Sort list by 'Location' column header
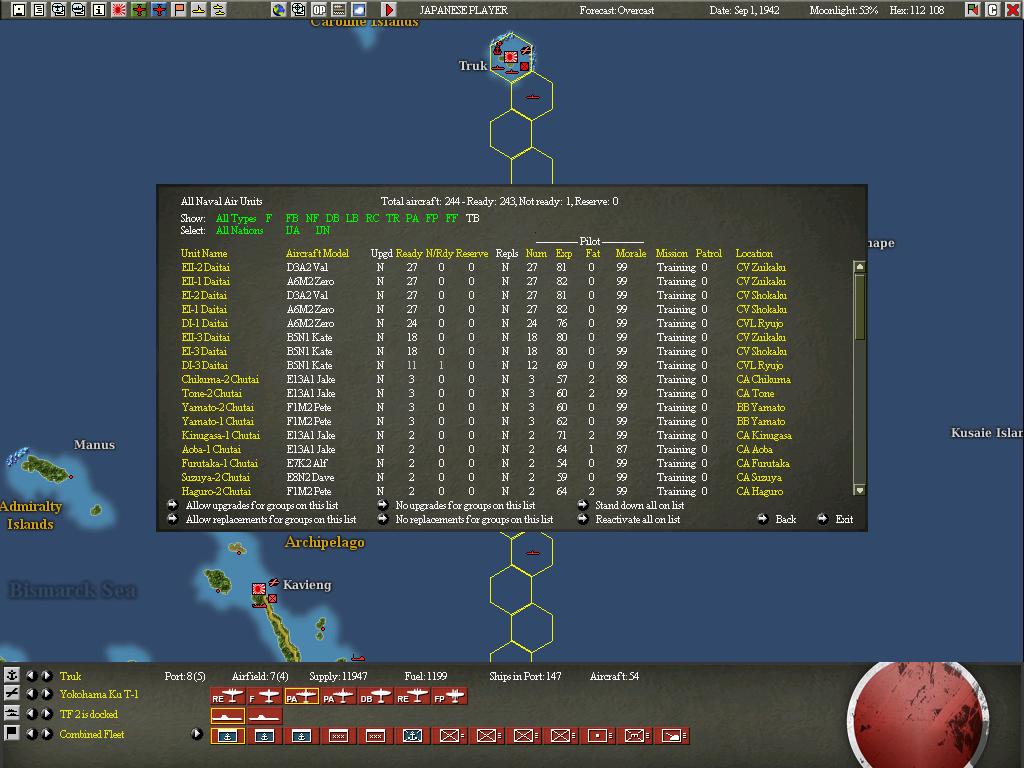 (x=754, y=253)
